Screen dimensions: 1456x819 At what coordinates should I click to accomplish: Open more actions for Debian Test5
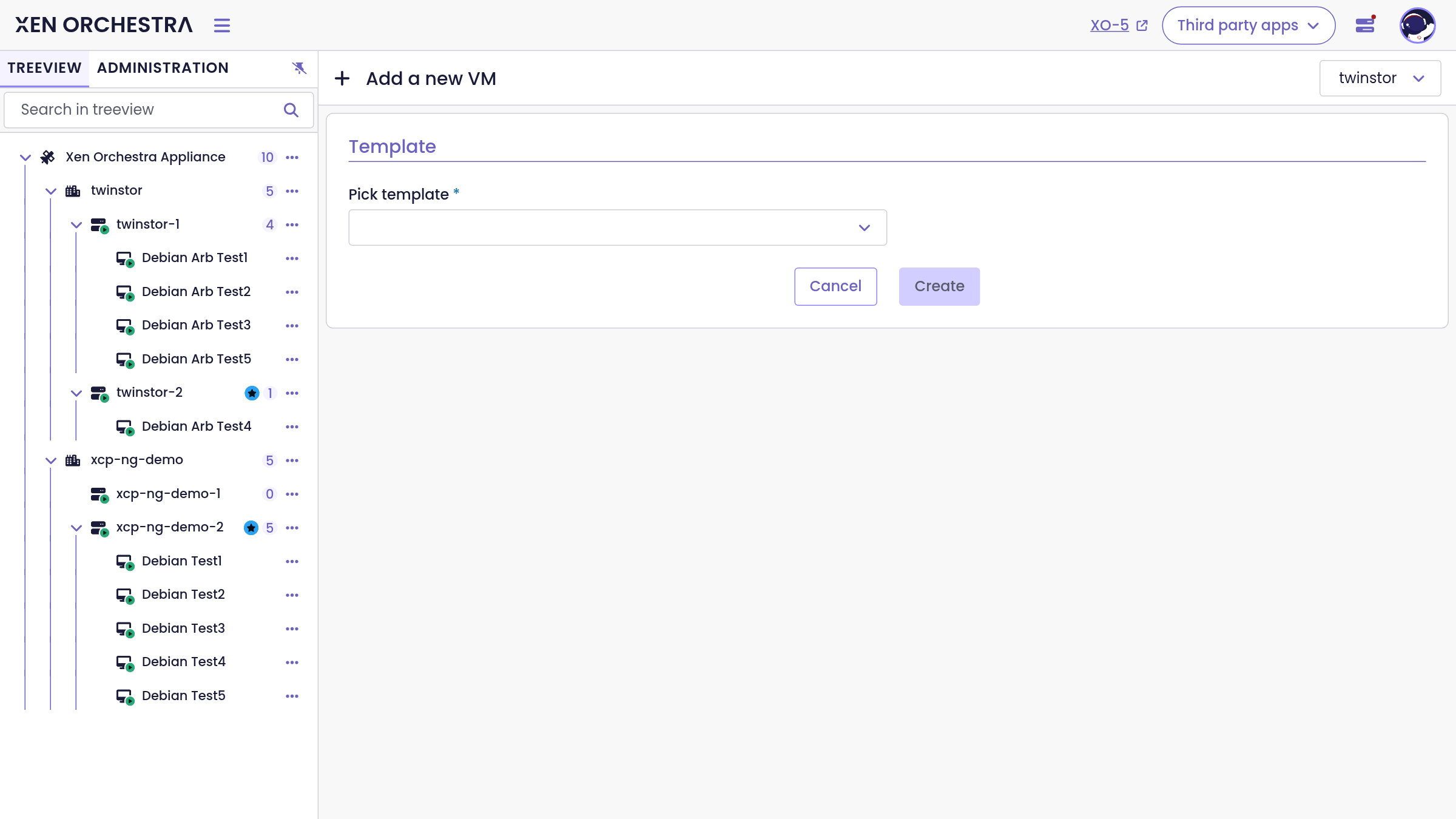tap(292, 696)
